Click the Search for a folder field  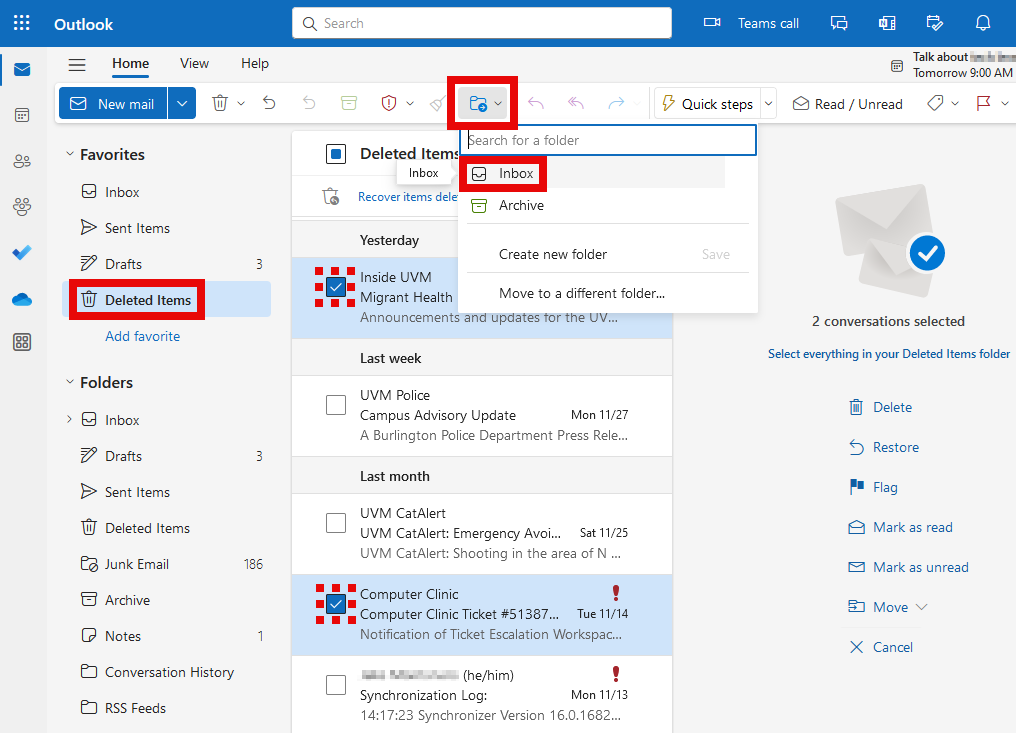point(610,140)
